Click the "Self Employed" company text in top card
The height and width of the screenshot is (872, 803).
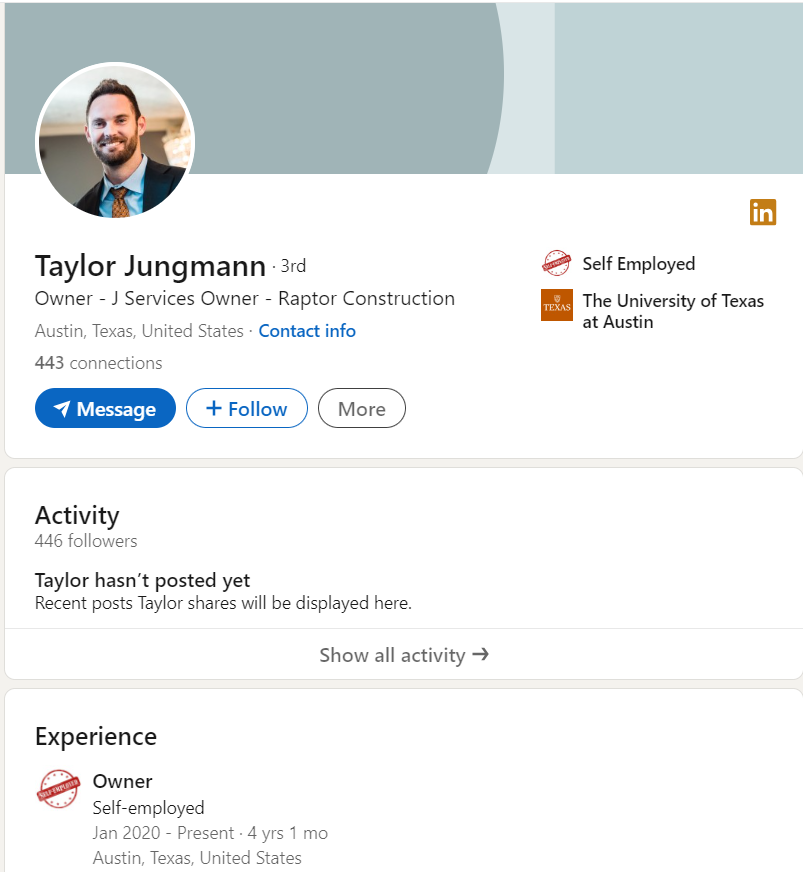tap(638, 264)
